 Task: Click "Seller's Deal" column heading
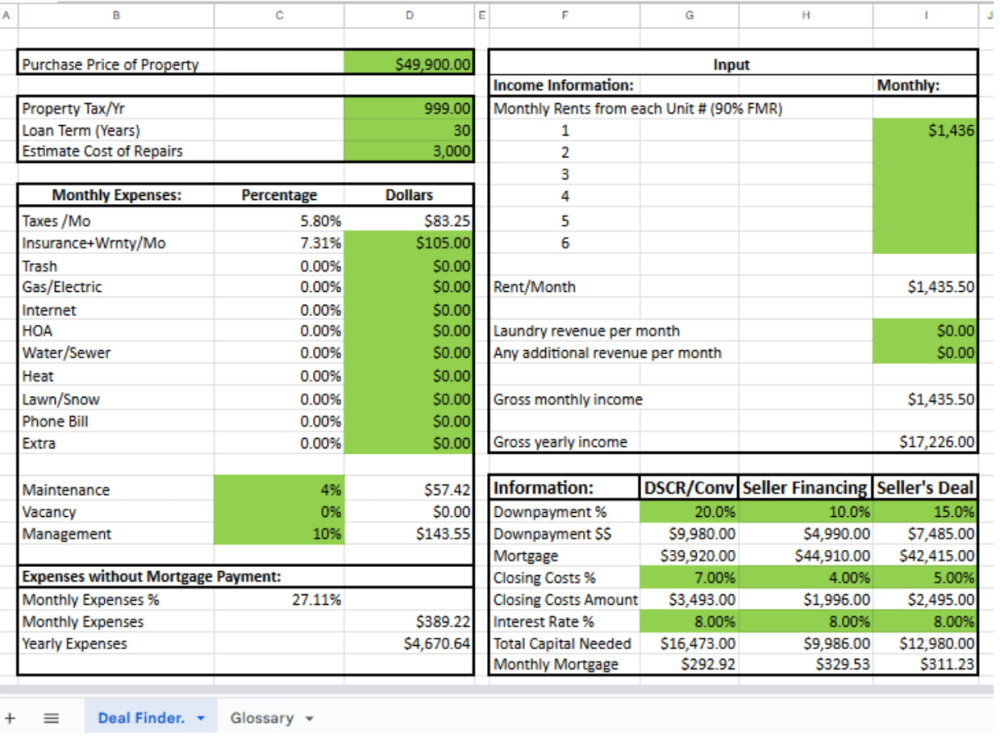coord(925,488)
